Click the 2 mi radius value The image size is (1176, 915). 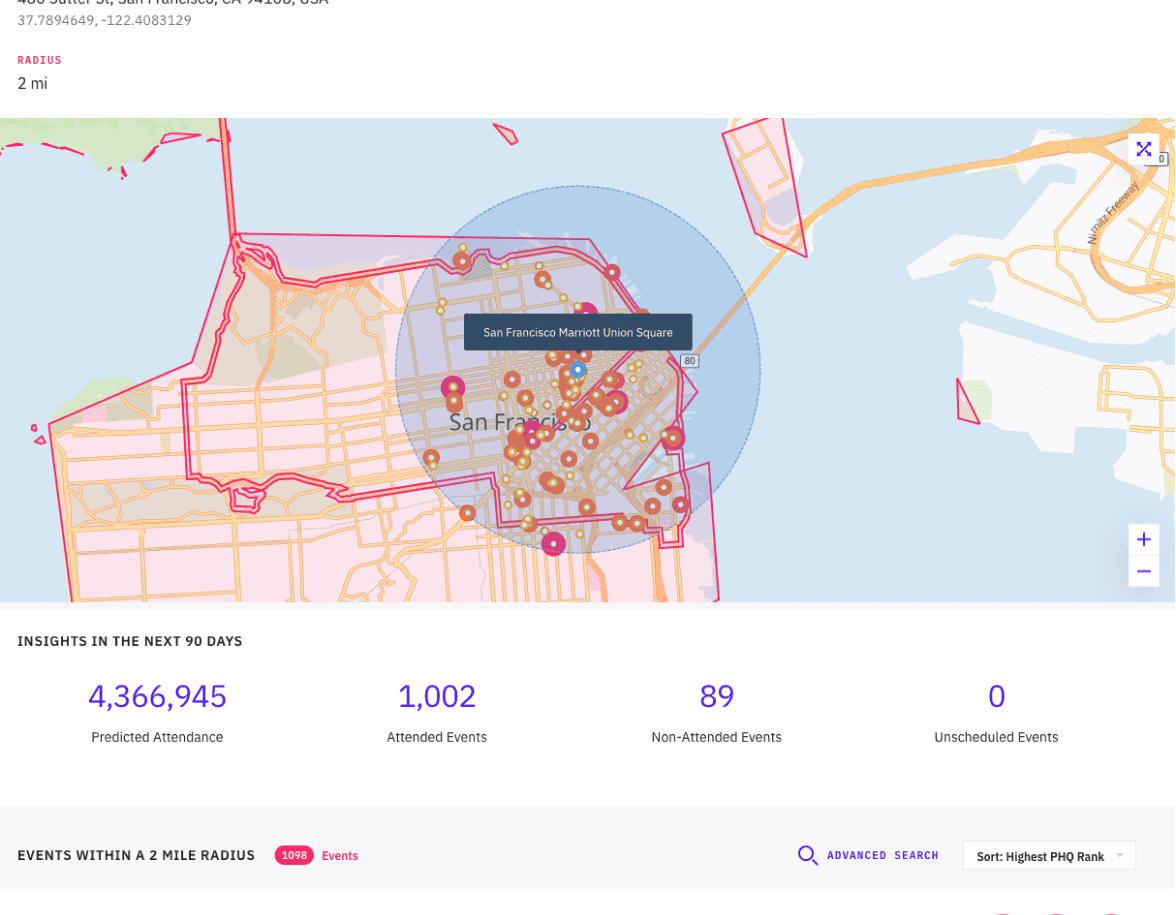click(32, 84)
